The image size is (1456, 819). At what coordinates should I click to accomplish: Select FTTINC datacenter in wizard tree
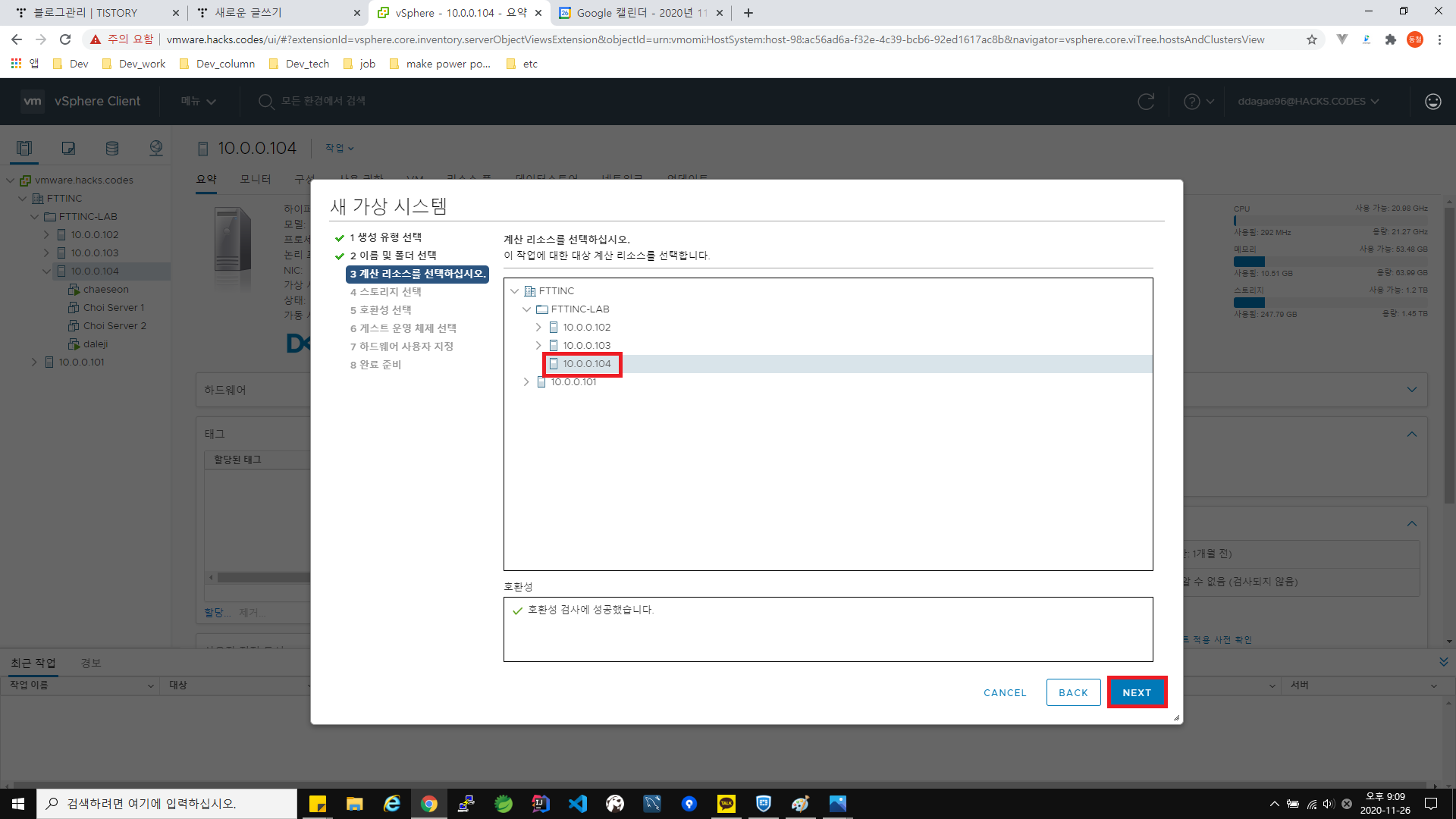(557, 291)
